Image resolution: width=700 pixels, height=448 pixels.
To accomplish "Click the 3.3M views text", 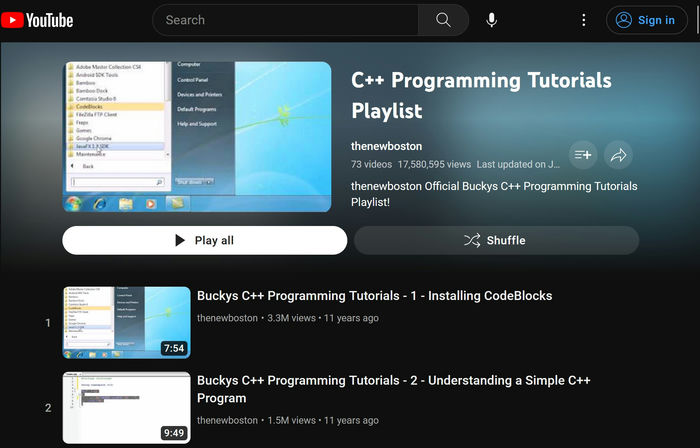I will [291, 318].
